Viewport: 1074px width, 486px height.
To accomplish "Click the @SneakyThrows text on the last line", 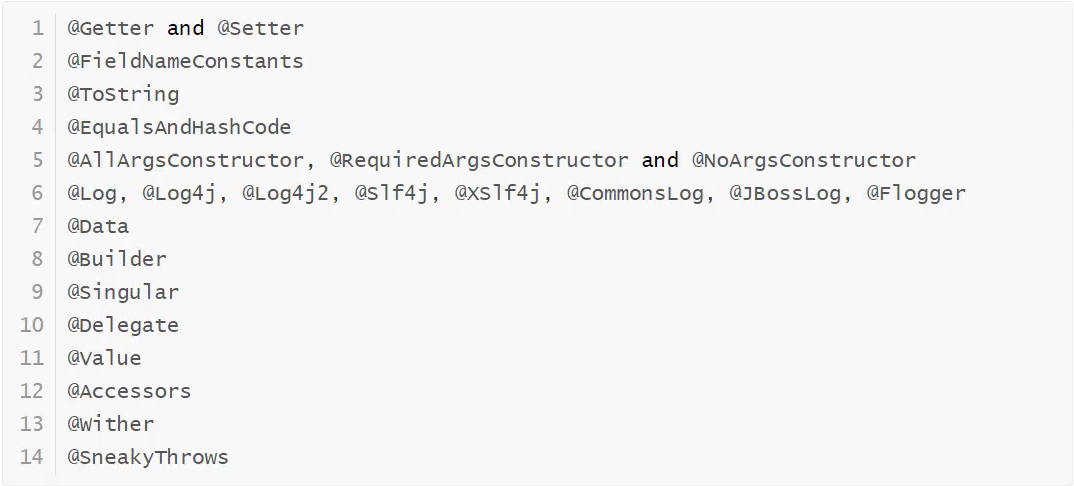I will (x=148, y=457).
